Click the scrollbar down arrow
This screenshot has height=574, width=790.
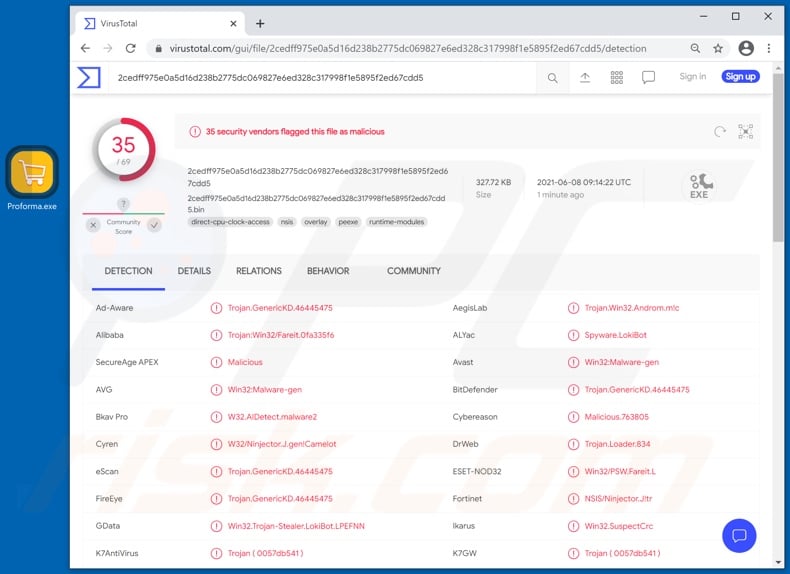(x=778, y=562)
